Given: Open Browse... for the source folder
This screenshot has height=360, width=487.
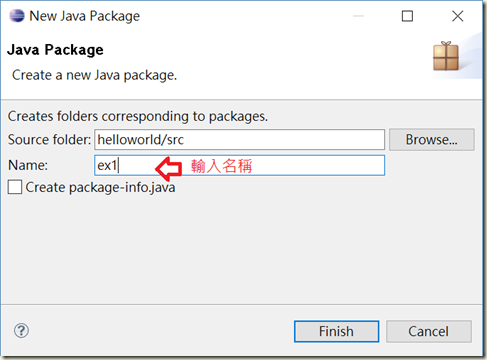Looking at the screenshot, I should point(432,140).
